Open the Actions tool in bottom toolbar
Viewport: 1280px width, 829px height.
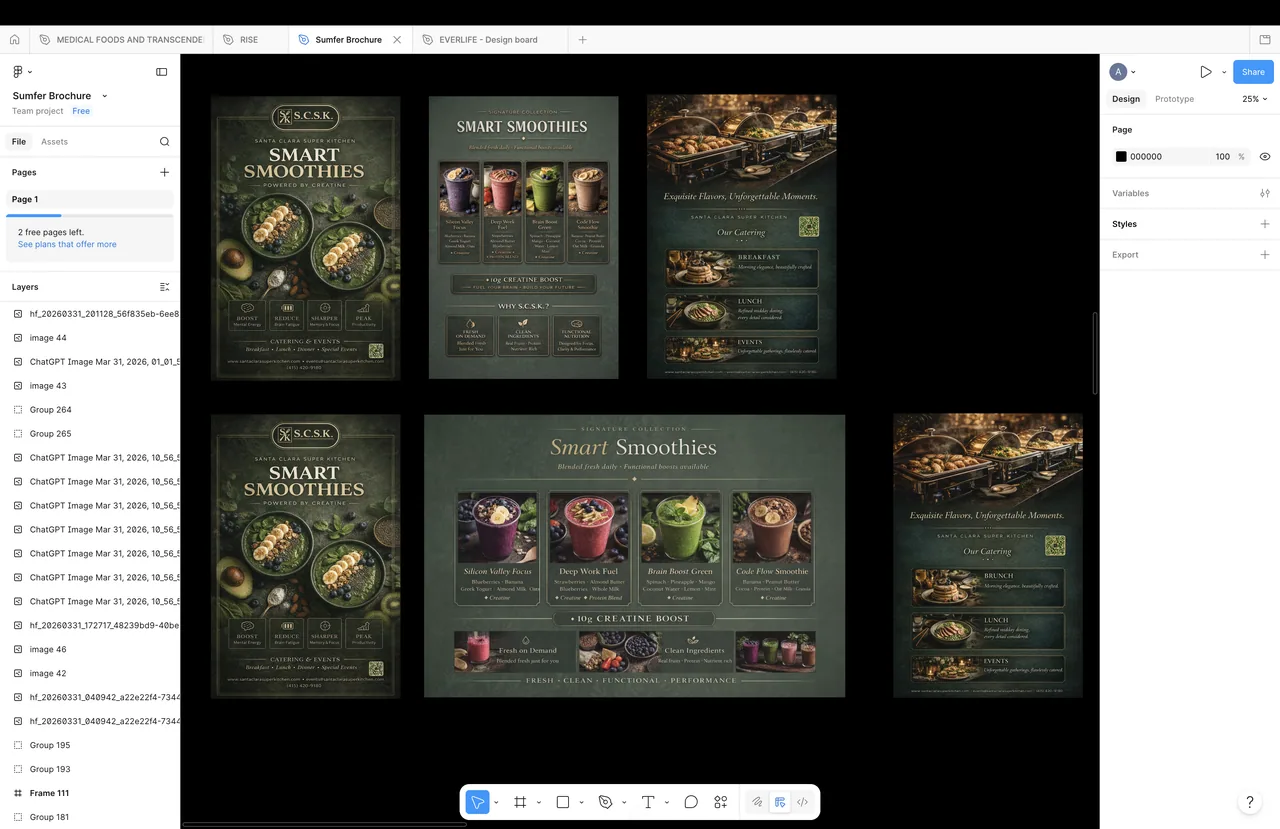click(721, 802)
